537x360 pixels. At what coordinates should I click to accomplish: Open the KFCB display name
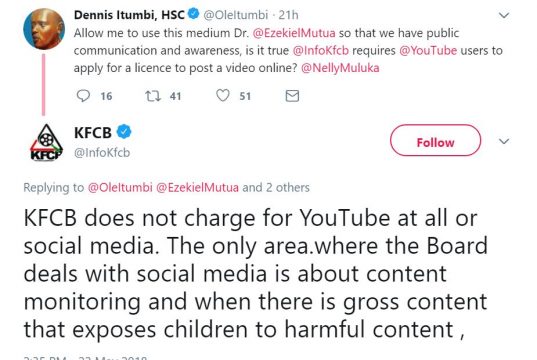point(93,133)
